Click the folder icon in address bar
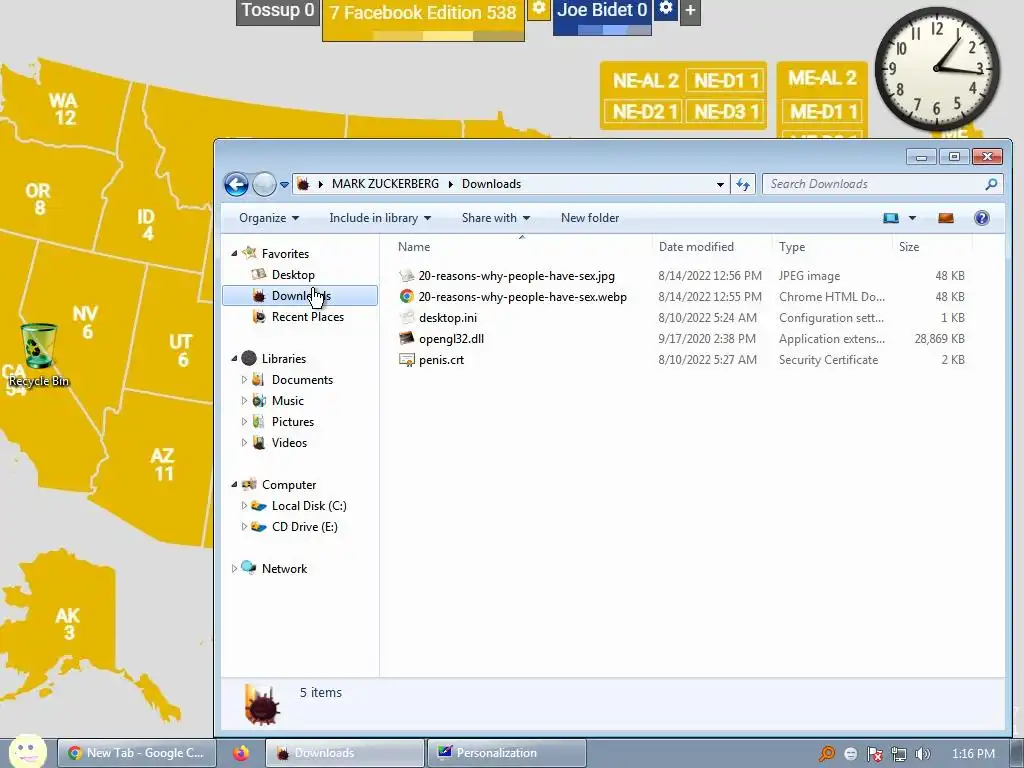This screenshot has width=1024, height=768. (x=302, y=184)
